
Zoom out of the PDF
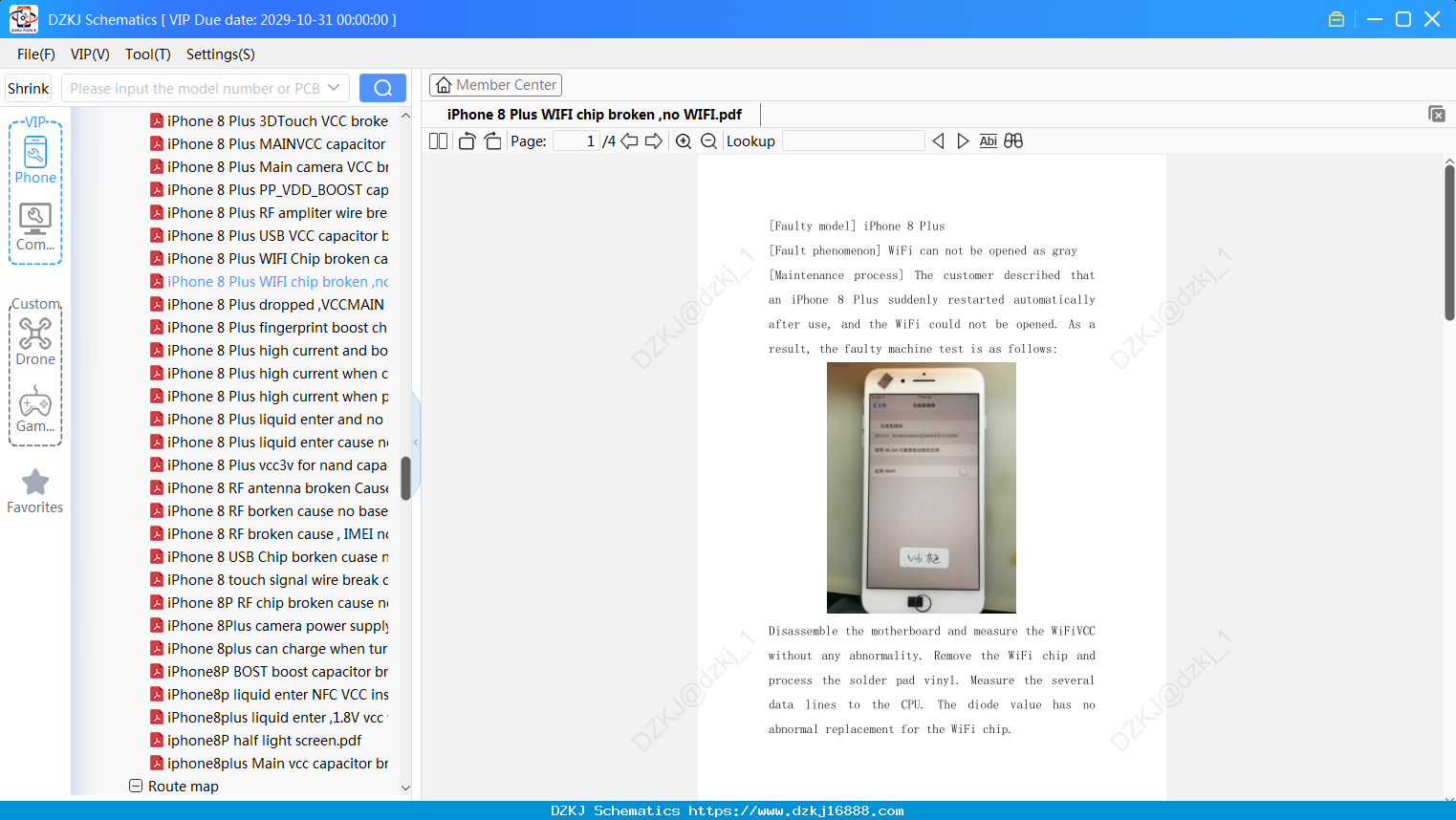pos(708,141)
